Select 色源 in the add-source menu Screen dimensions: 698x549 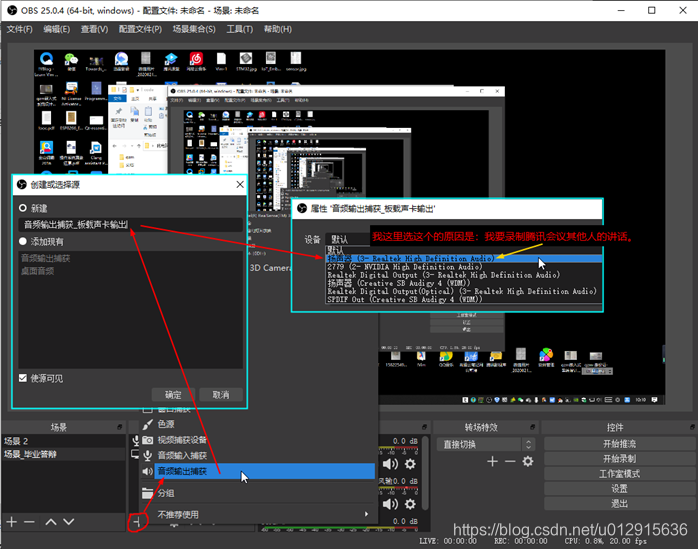[259, 424]
